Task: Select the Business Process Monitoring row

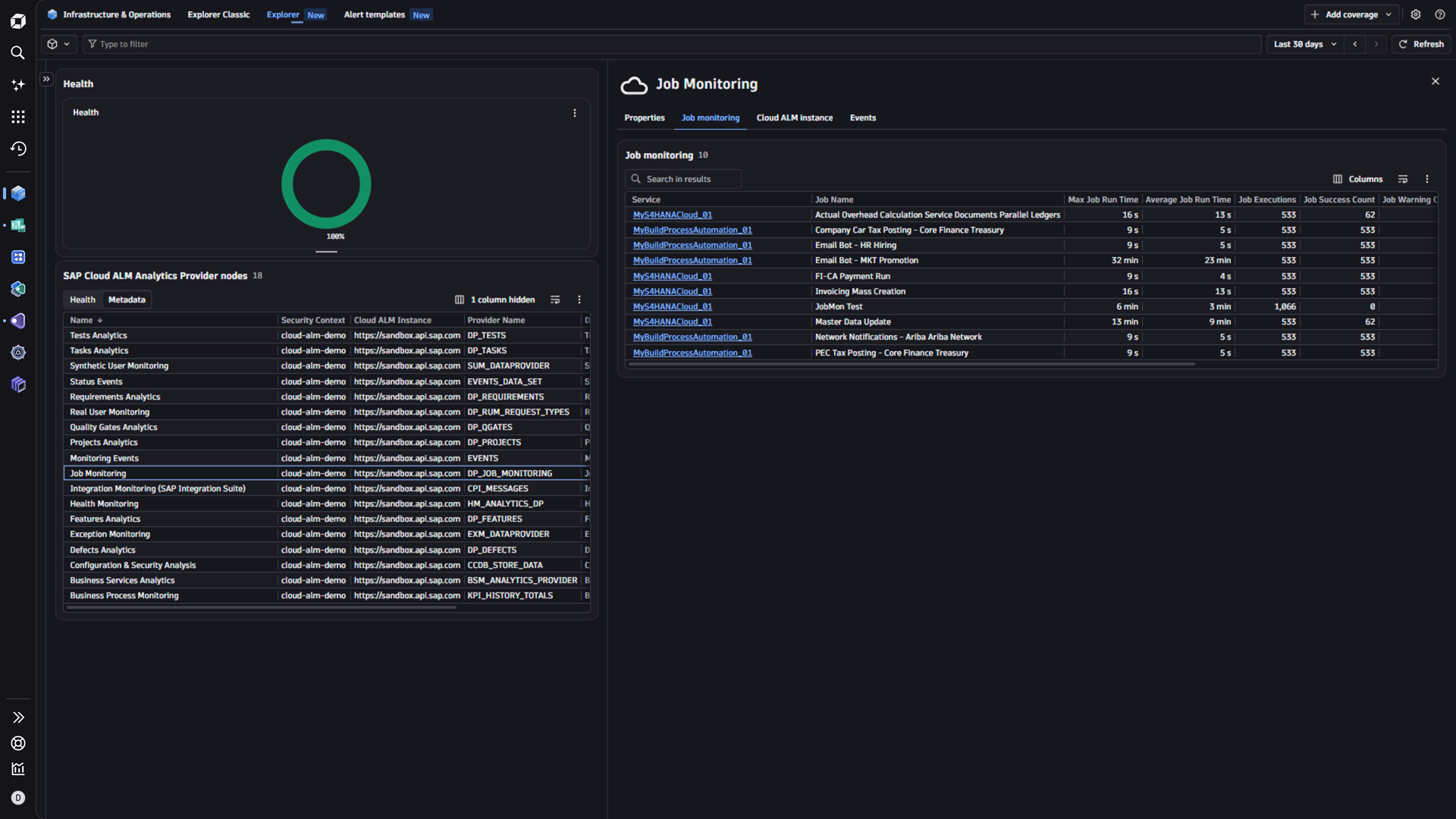Action: [x=326, y=595]
